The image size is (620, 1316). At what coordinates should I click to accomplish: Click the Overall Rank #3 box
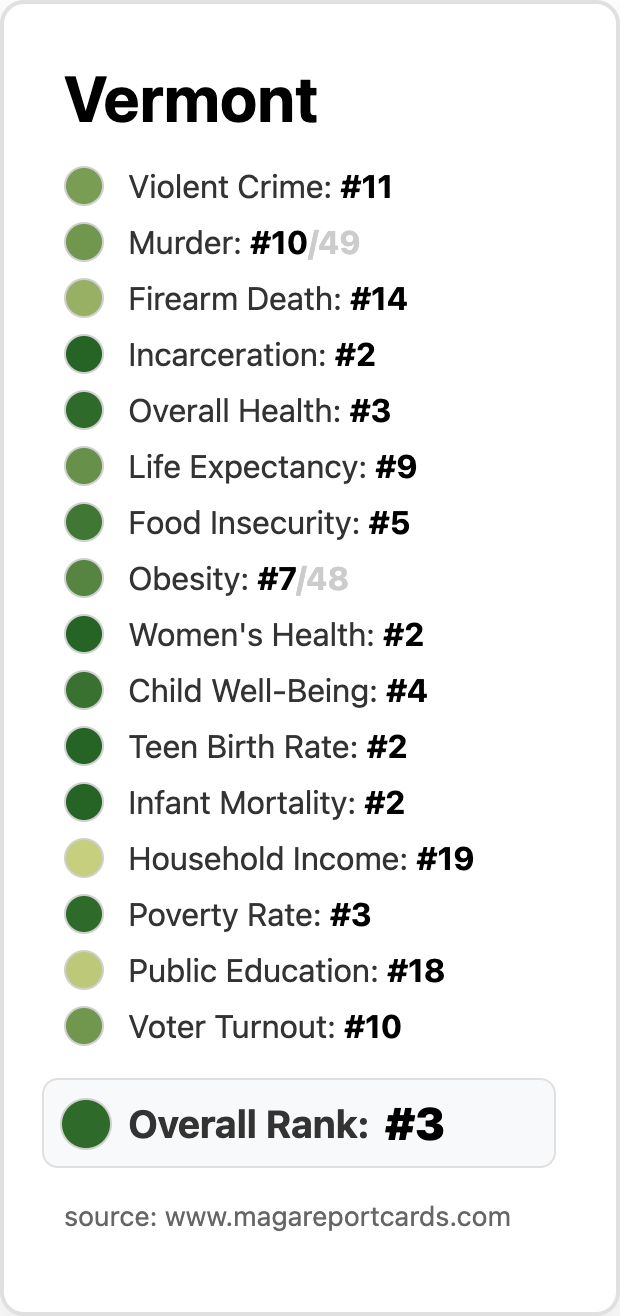299,1123
